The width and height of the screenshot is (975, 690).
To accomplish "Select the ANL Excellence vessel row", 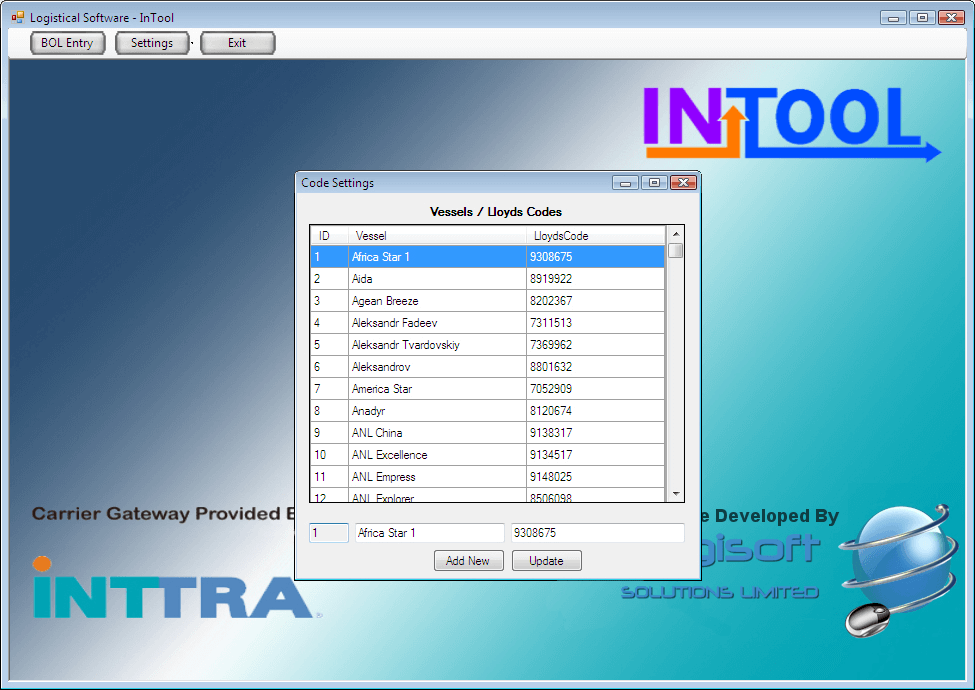I will 488,455.
